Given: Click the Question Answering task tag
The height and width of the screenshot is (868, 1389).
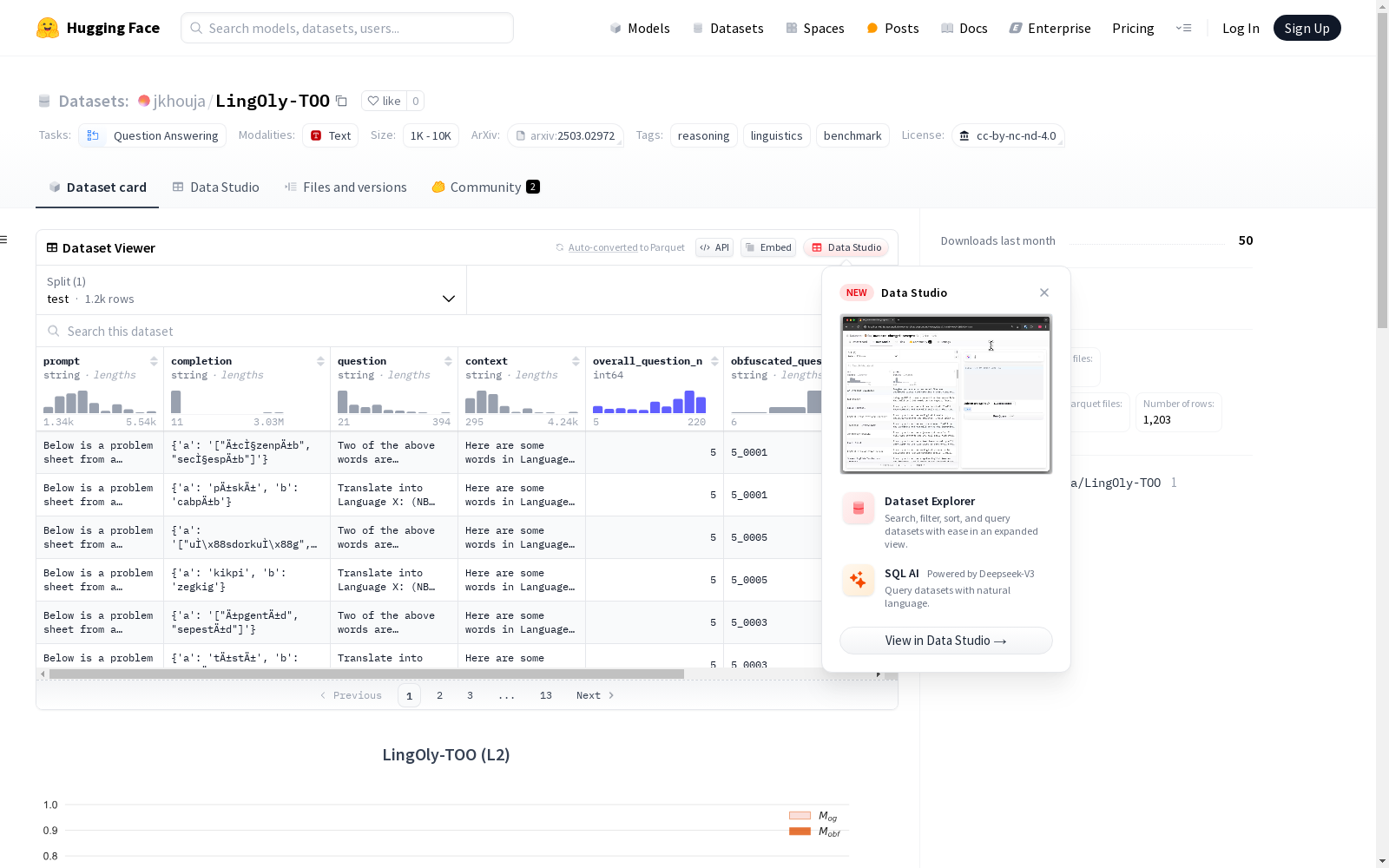Looking at the screenshot, I should (x=153, y=135).
